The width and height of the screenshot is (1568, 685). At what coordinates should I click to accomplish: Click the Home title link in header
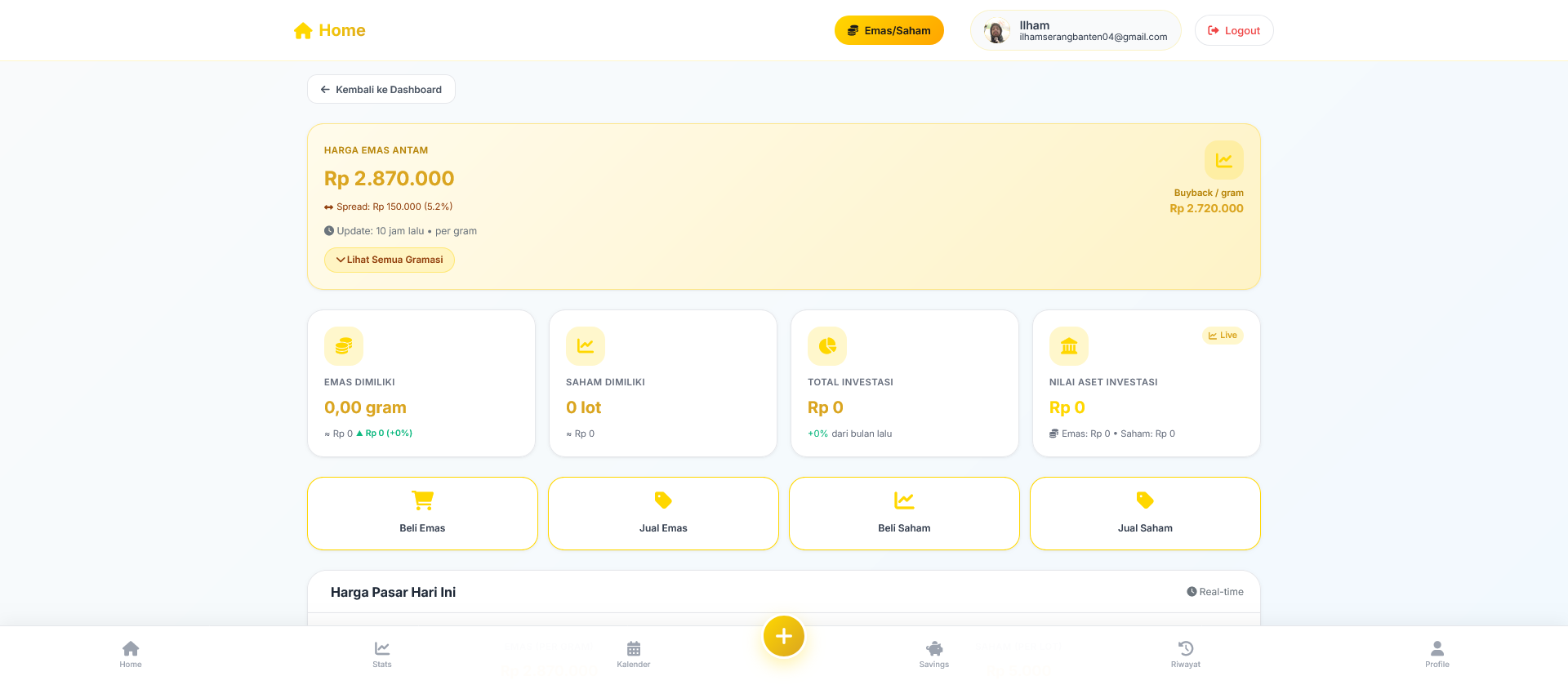coord(342,31)
